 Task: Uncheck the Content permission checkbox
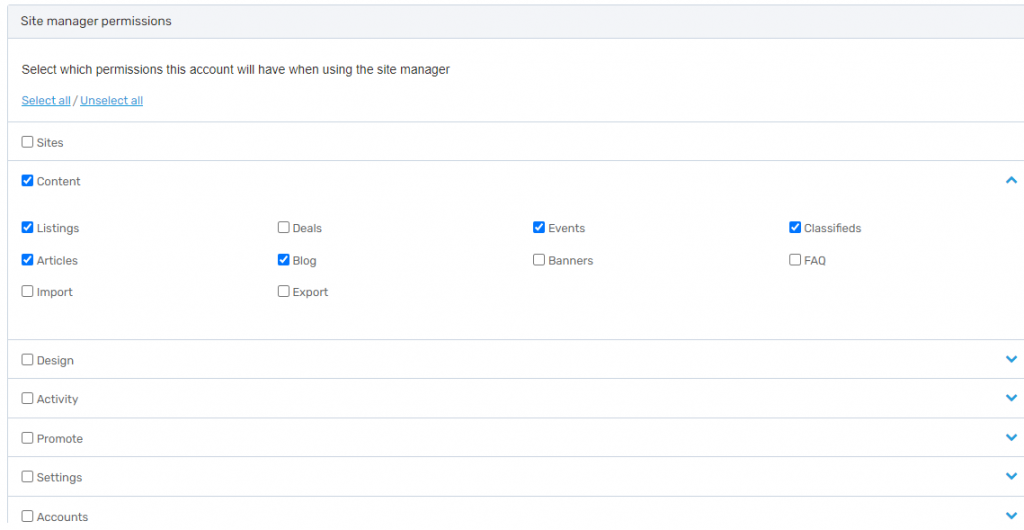tap(28, 181)
